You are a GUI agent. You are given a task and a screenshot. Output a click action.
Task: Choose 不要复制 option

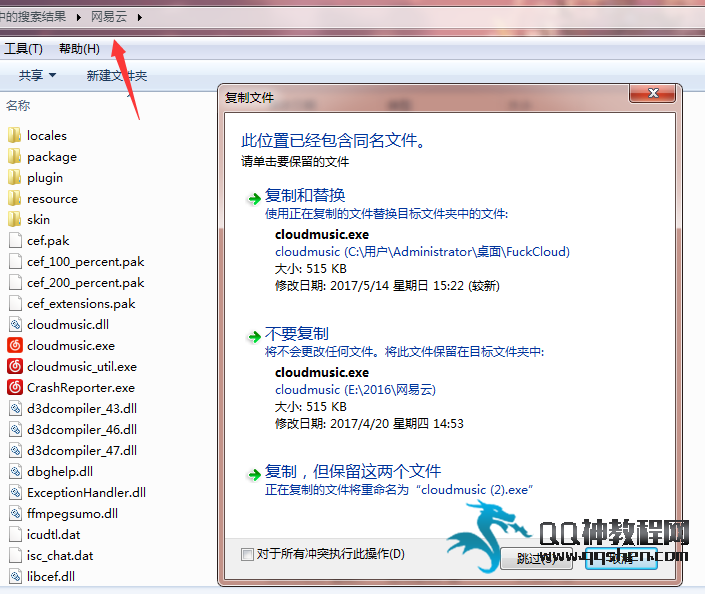[x=297, y=333]
